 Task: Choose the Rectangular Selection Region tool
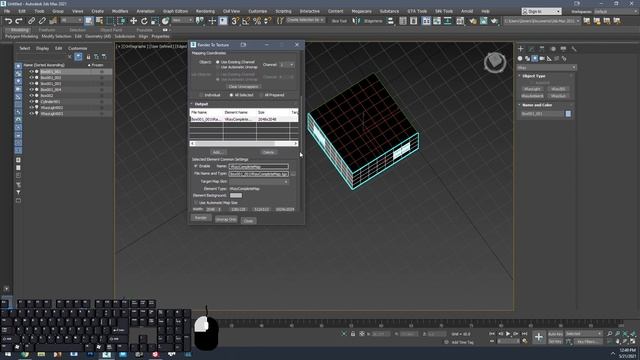(110, 21)
